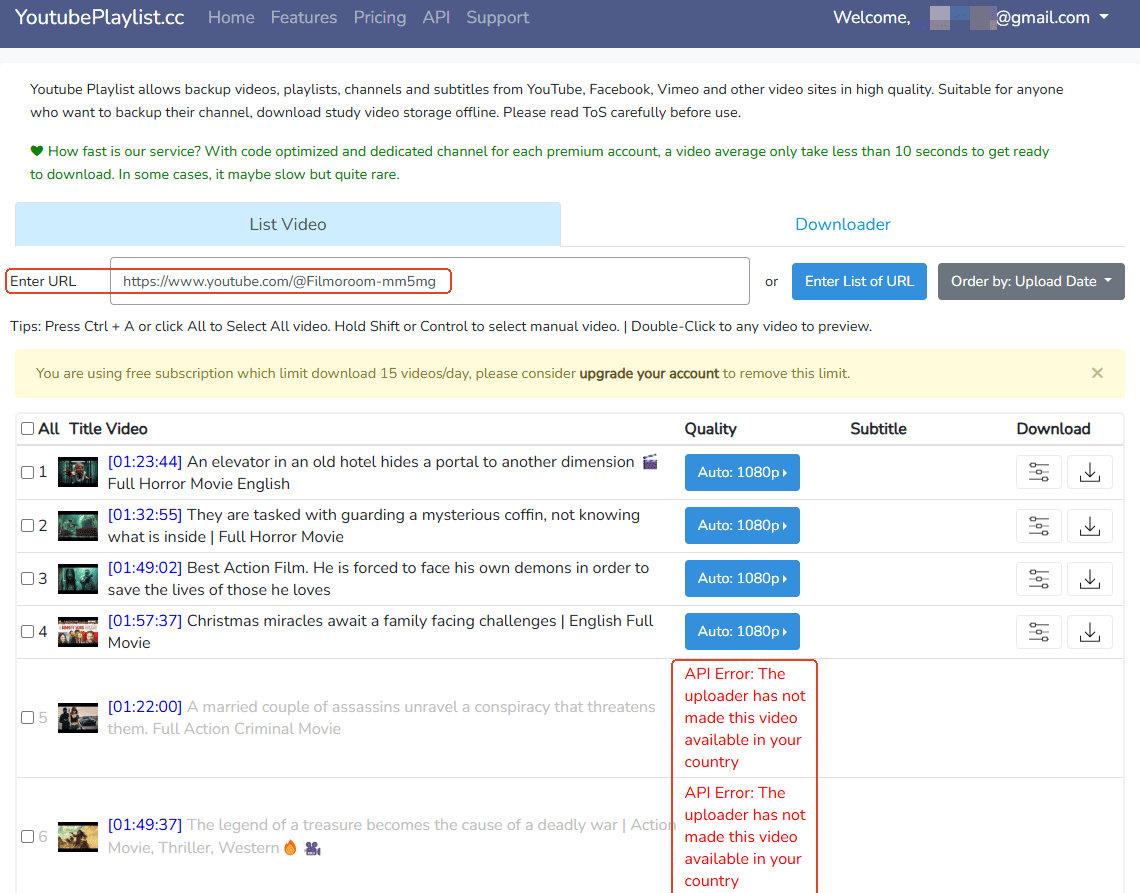Open settings sliders icon for video 2

point(1039,526)
